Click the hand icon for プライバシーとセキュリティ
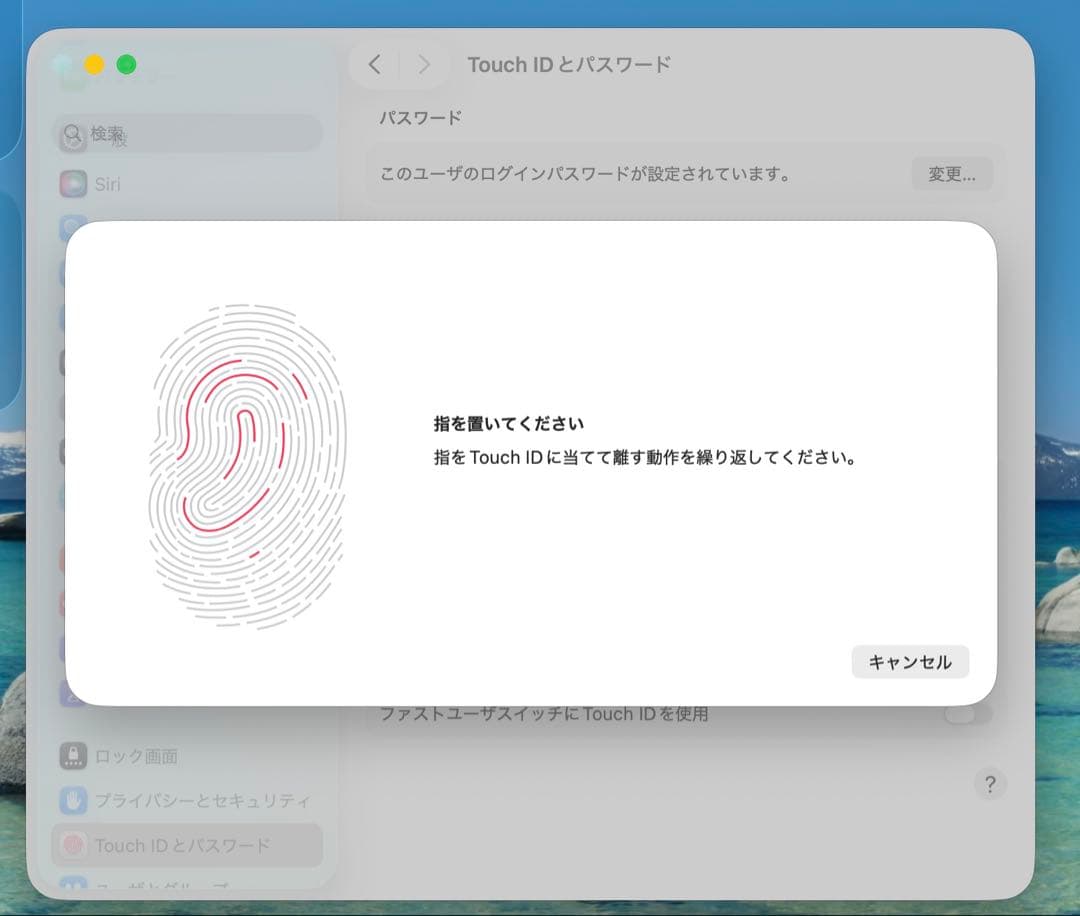The image size is (1080, 916). 72,800
